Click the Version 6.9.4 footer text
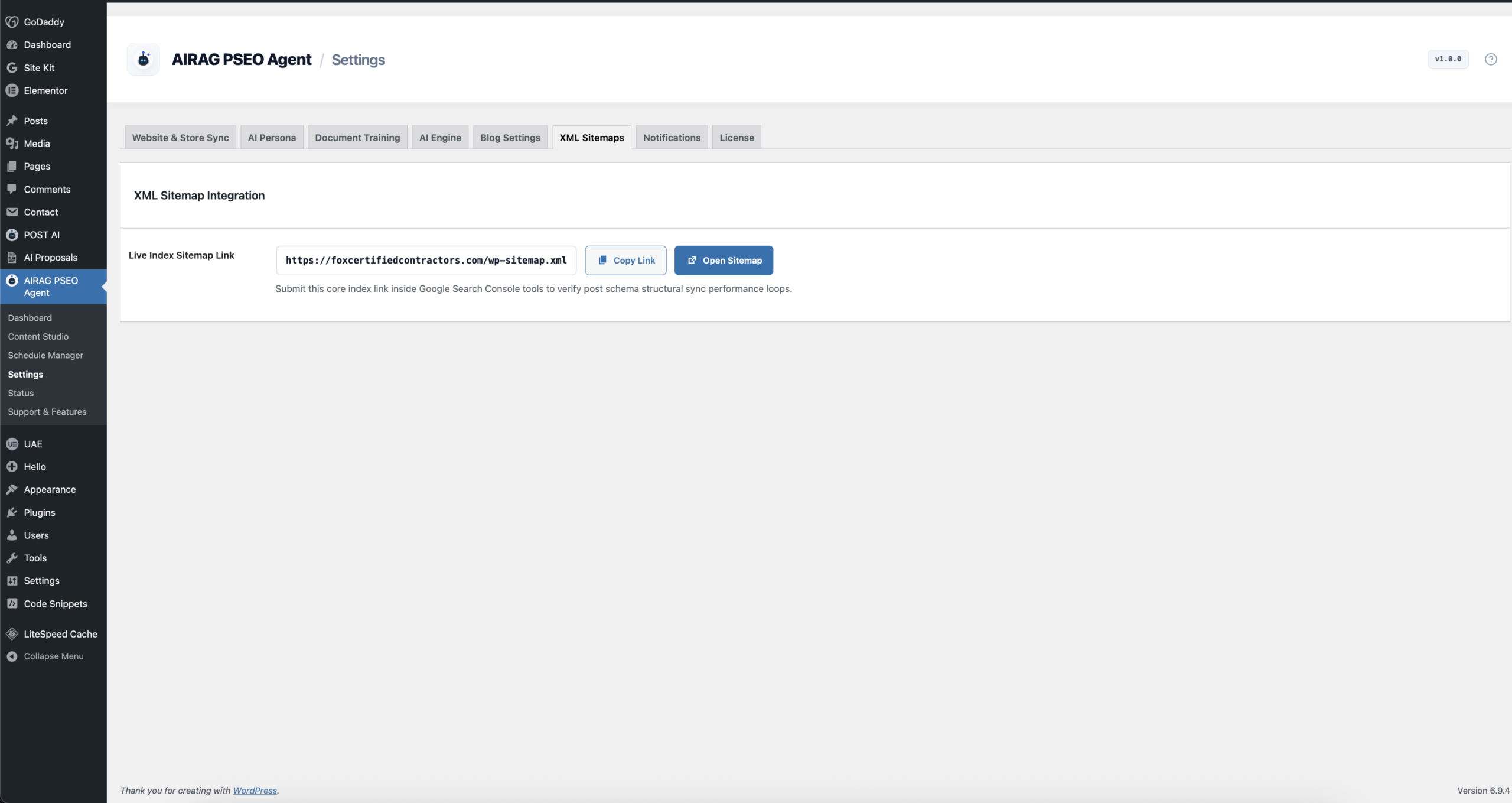The height and width of the screenshot is (803, 1512). (1483, 791)
